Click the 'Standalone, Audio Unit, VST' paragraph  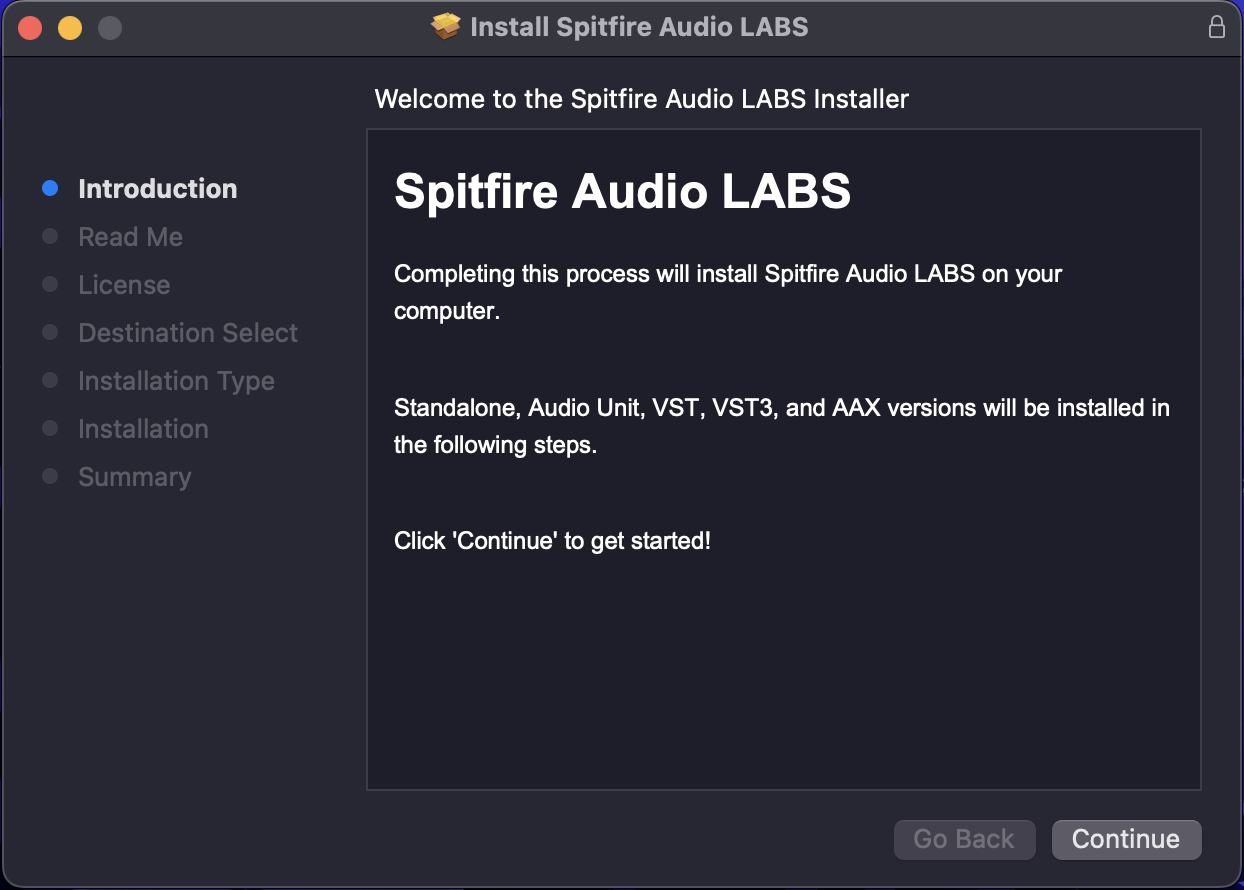click(x=782, y=427)
